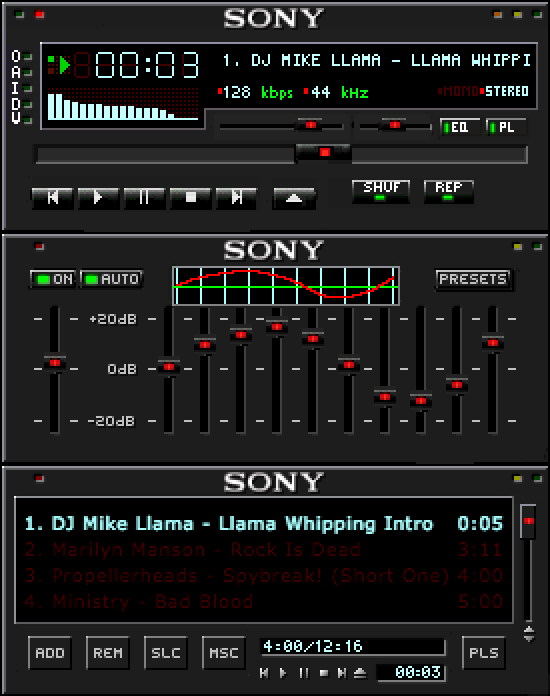
Task: Toggle always-on-top via clutterbar A
Action: [x=16, y=72]
